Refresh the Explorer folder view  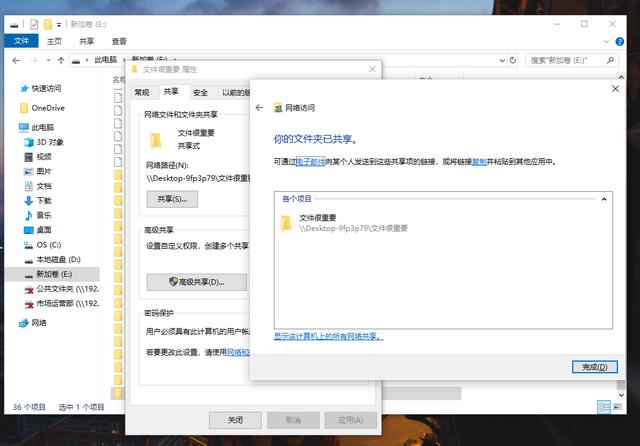pos(513,60)
